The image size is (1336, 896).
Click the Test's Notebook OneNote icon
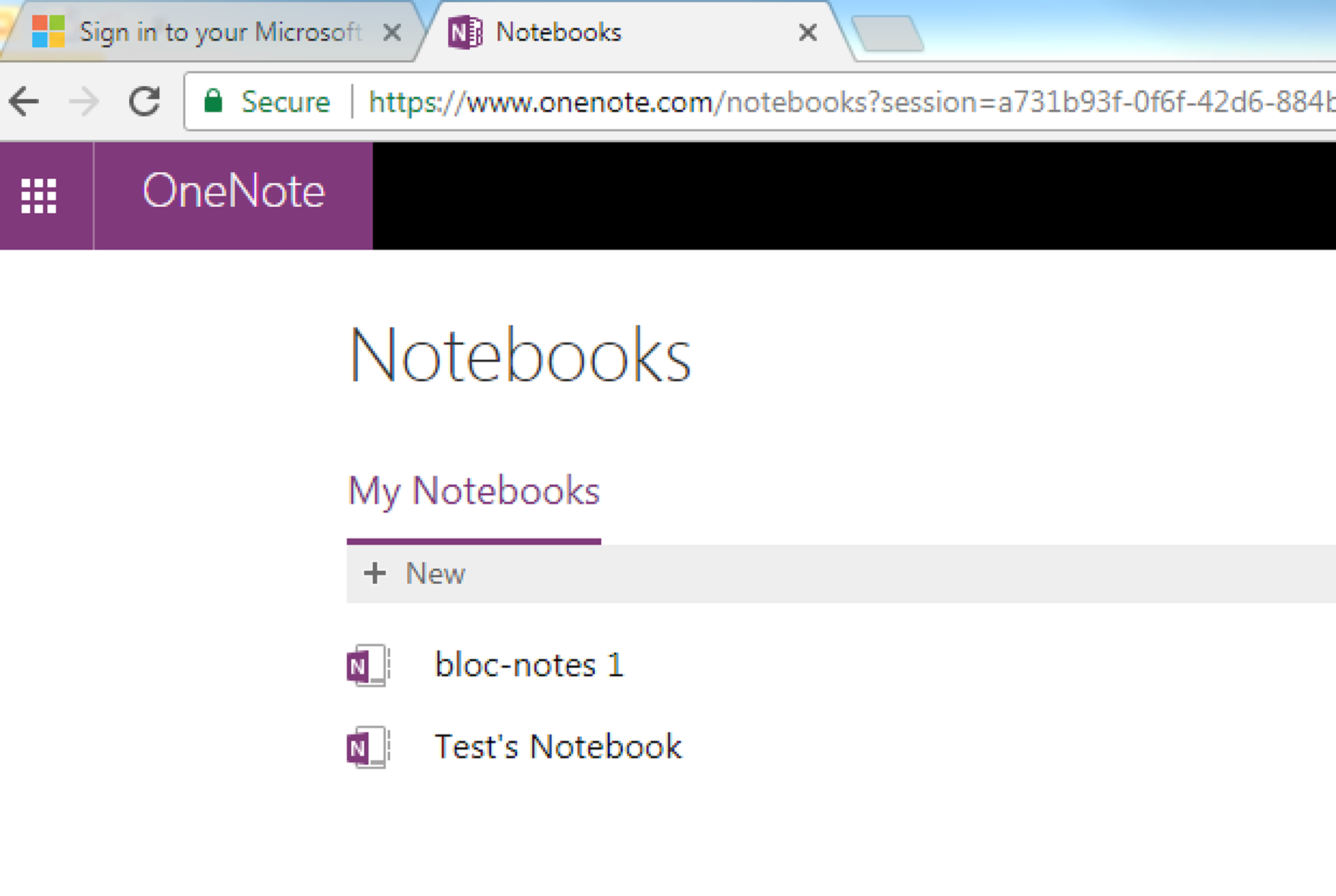point(368,747)
